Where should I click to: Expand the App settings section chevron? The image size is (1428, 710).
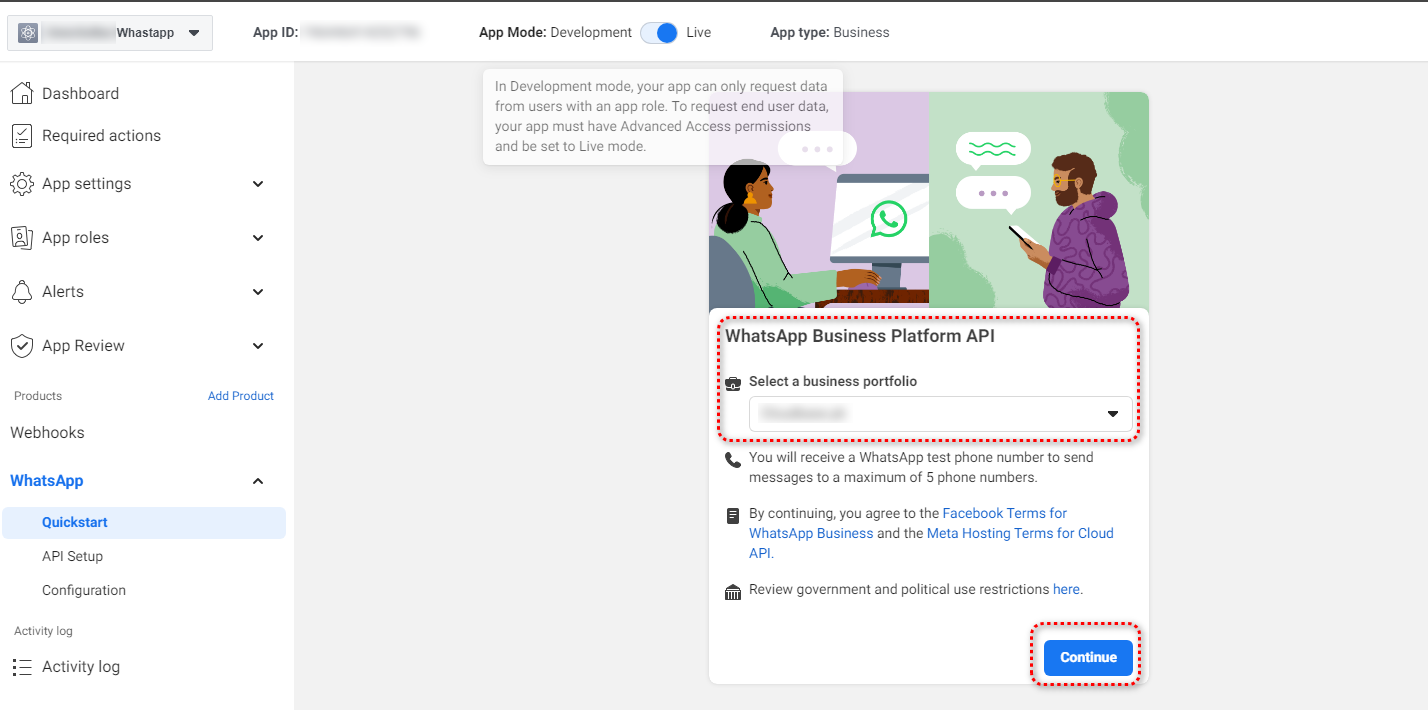[x=258, y=184]
